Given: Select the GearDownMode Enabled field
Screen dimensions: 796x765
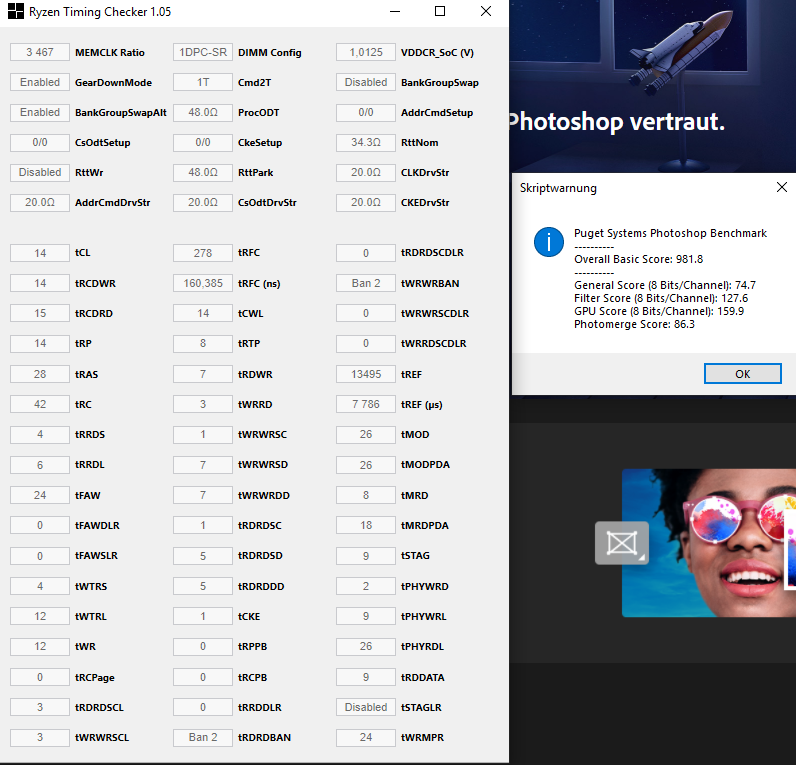Looking at the screenshot, I should [x=40, y=82].
